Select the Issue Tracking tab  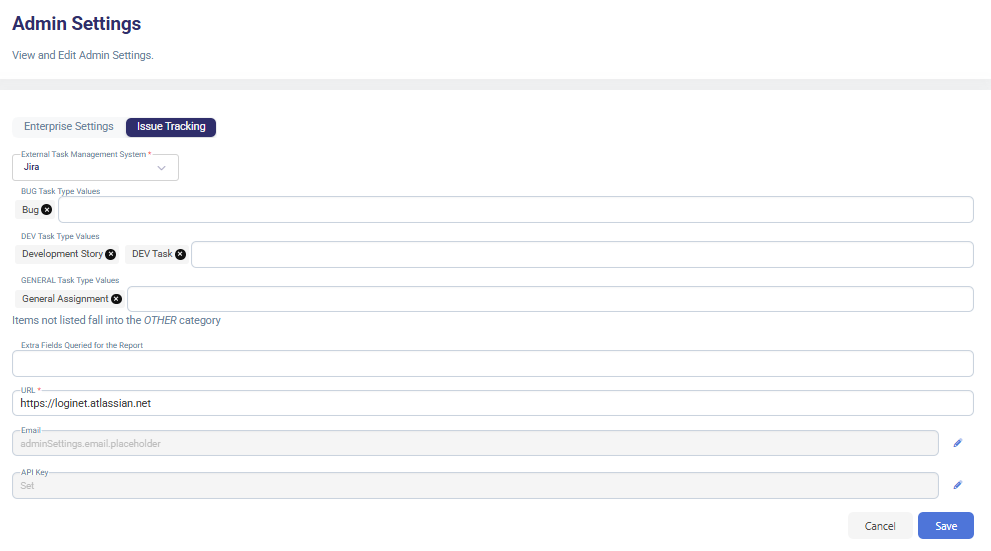pyautogui.click(x=171, y=127)
